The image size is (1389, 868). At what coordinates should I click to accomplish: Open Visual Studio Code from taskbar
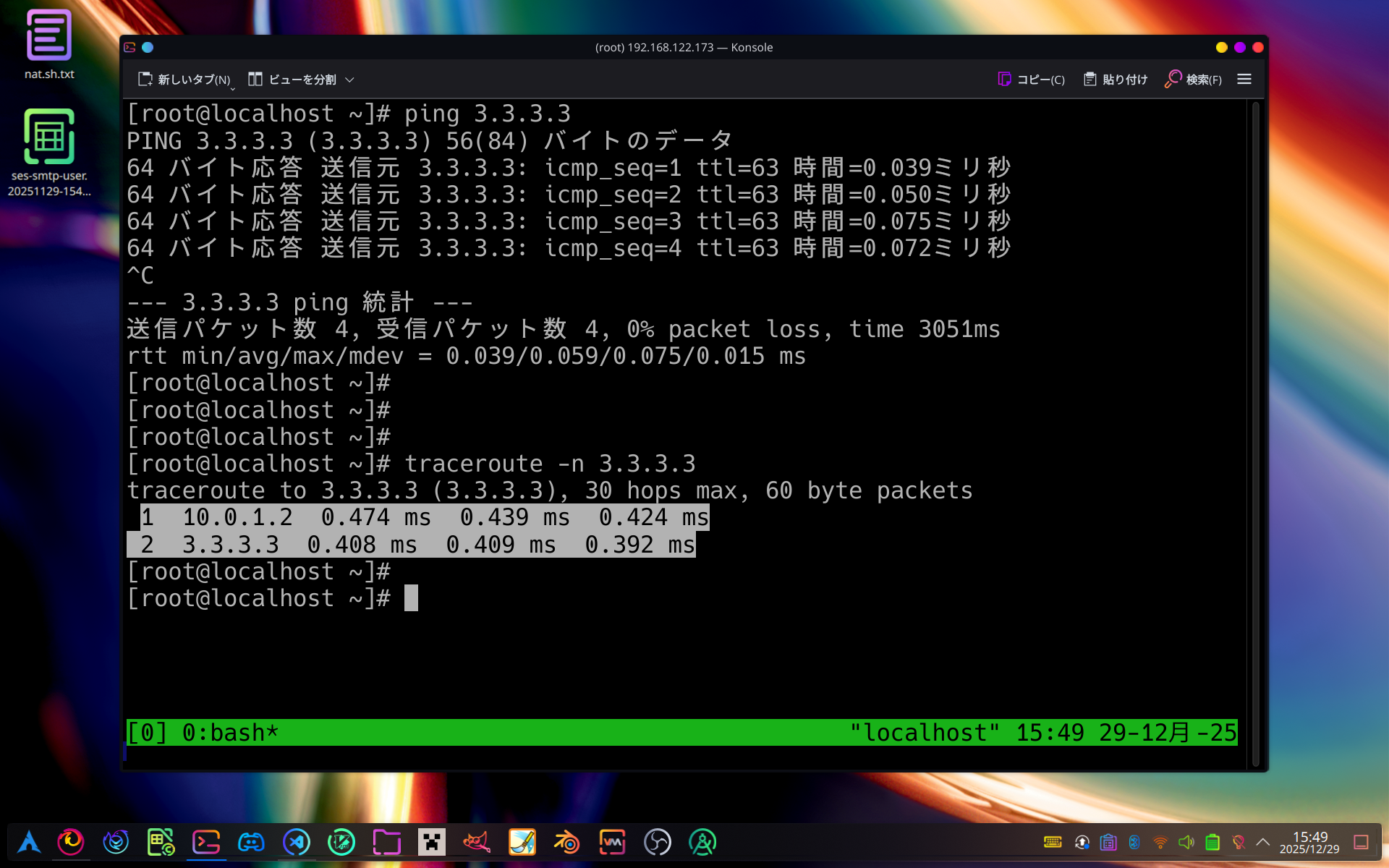(x=296, y=842)
